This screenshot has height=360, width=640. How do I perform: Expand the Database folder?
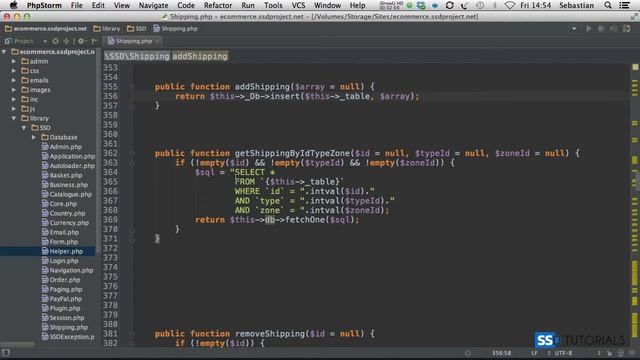click(34, 137)
